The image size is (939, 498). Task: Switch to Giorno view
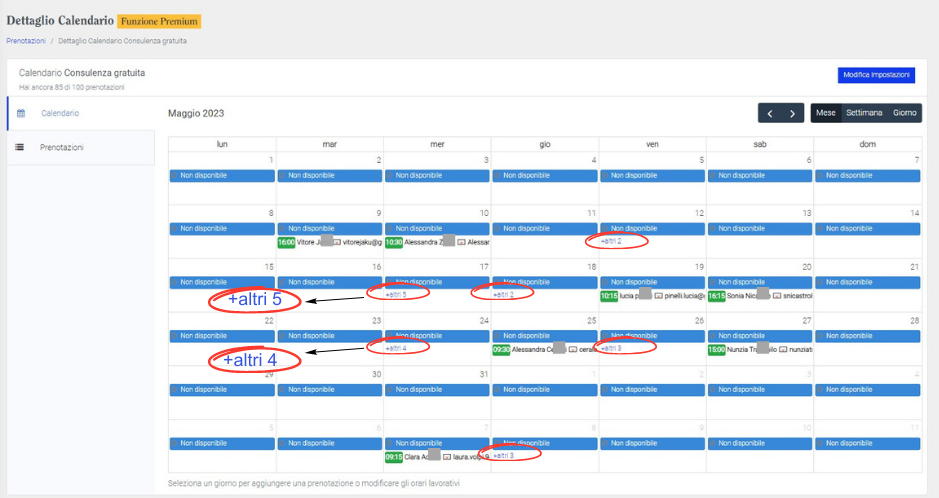904,113
